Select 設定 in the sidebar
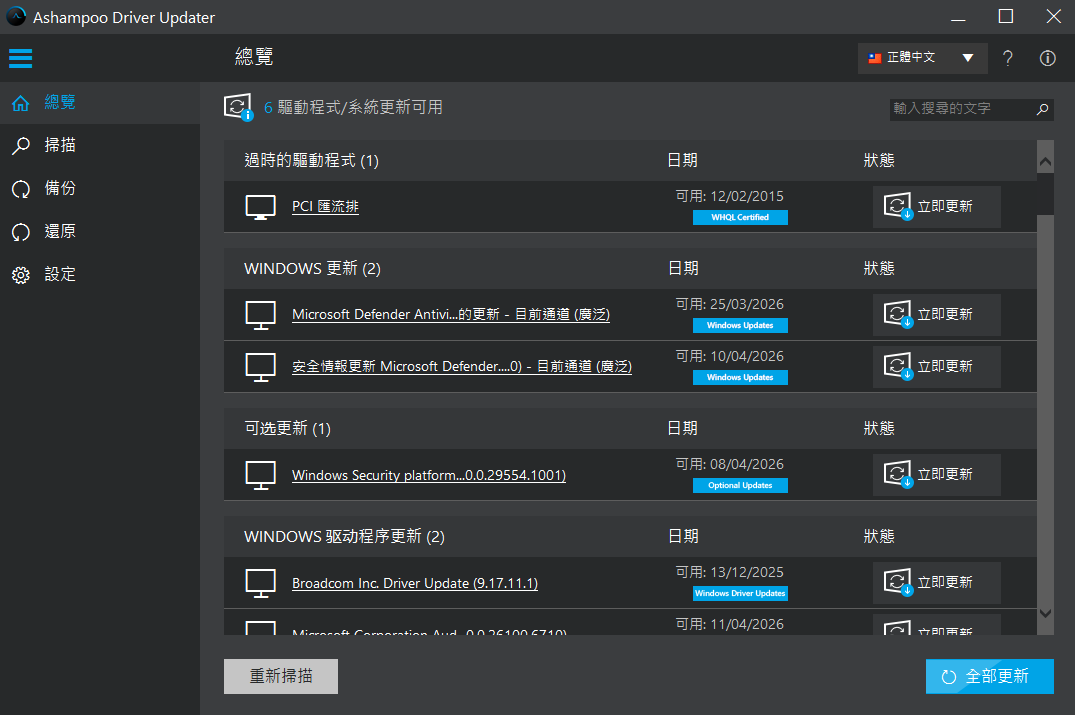 click(100, 275)
